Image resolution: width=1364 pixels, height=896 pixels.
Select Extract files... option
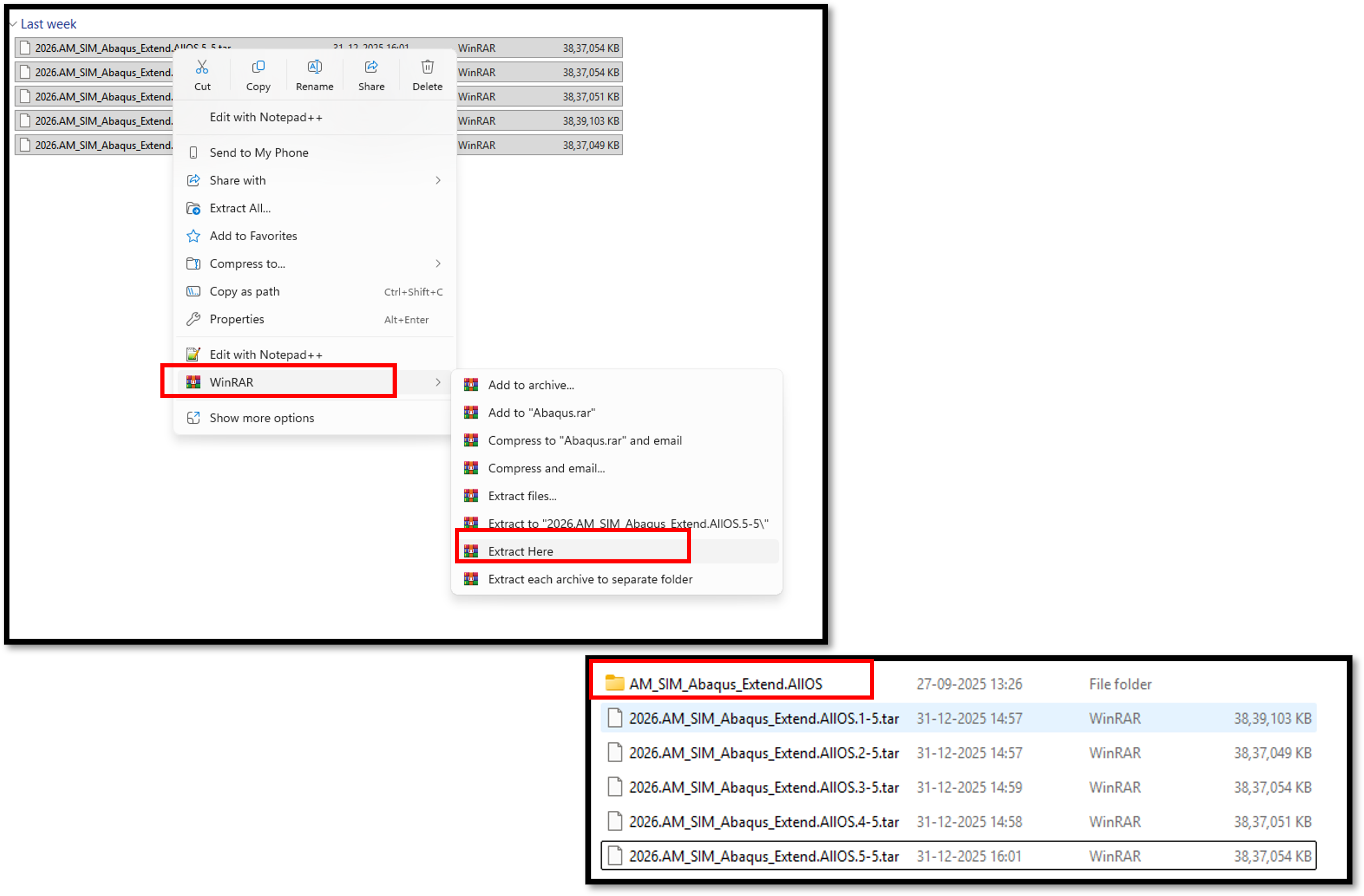click(521, 496)
